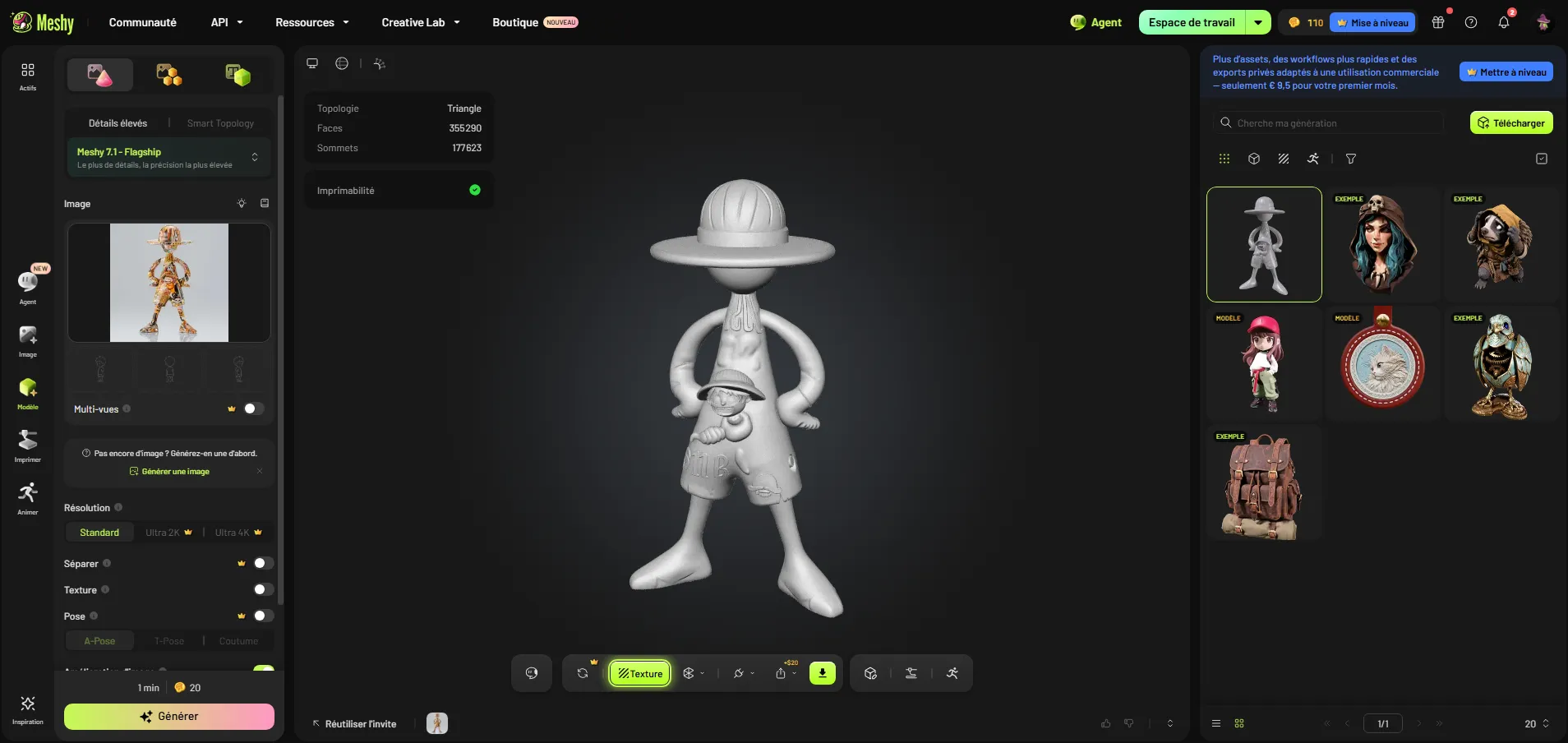The width and height of the screenshot is (1568, 743).
Task: Toggle the multi-select checkbox in generations panel
Action: pyautogui.click(x=1542, y=159)
